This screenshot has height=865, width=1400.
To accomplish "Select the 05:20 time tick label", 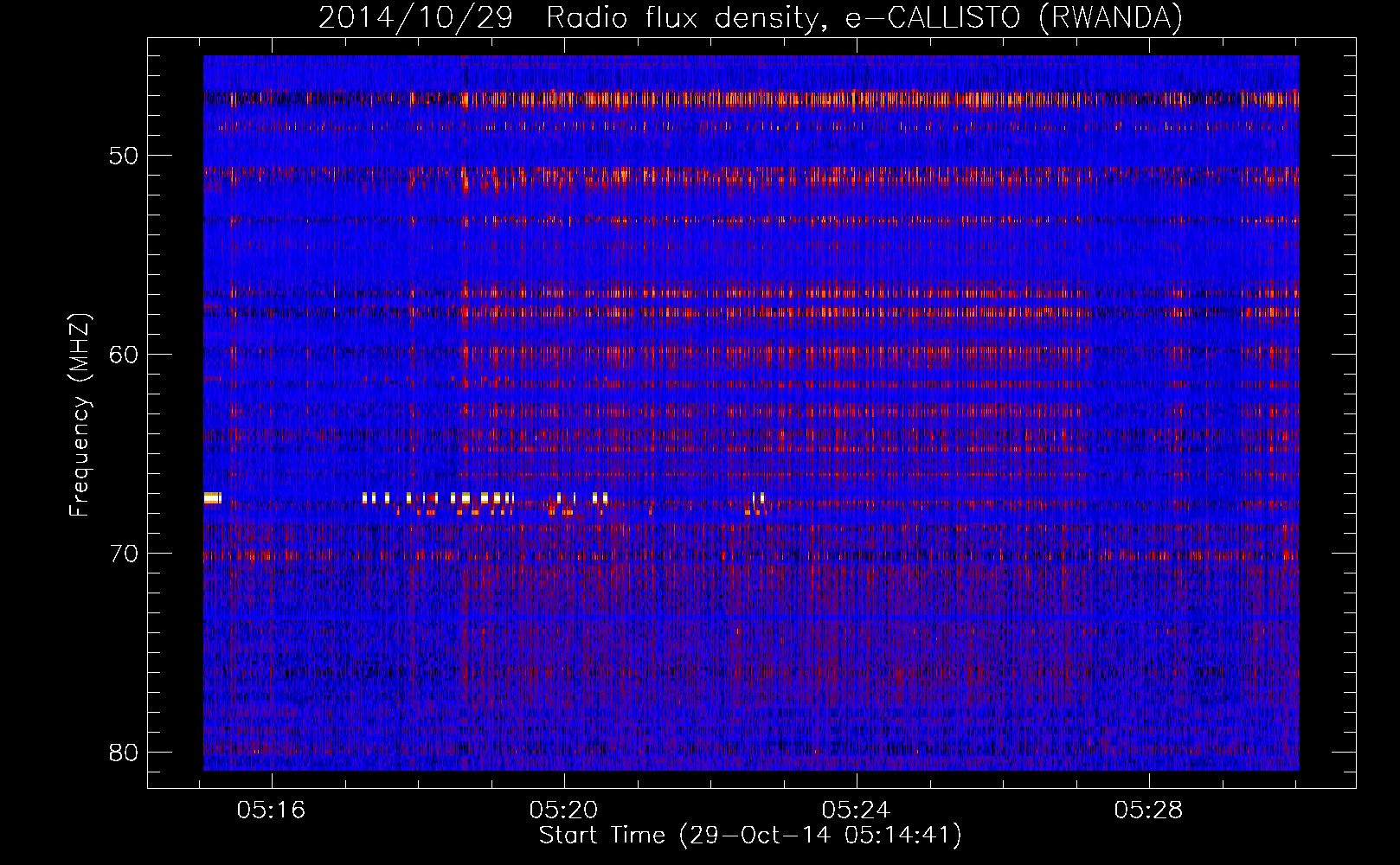I will (x=564, y=811).
